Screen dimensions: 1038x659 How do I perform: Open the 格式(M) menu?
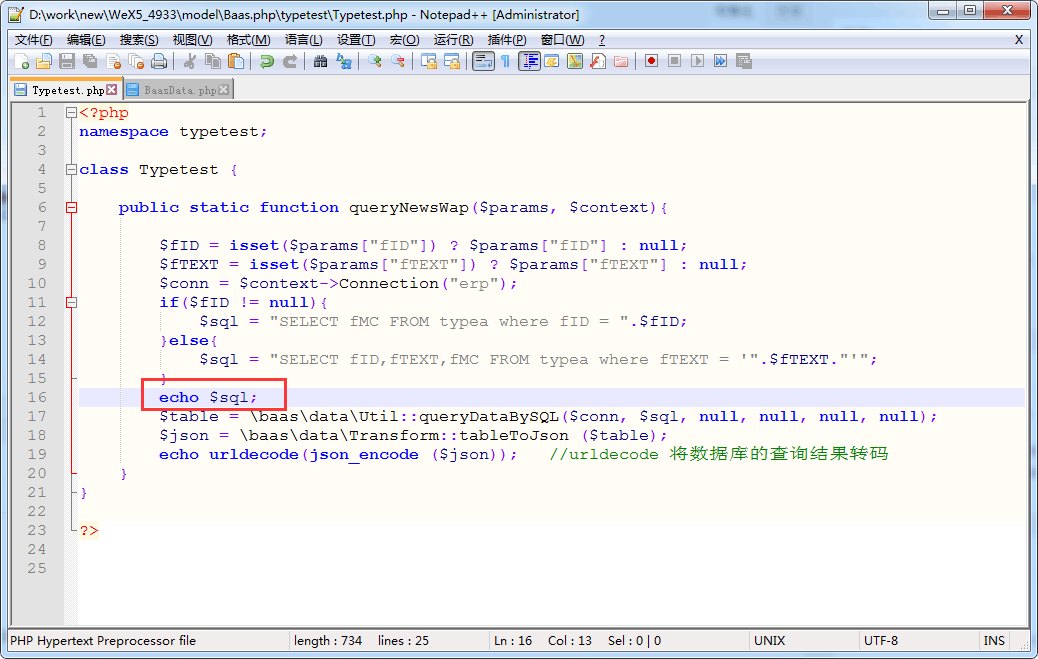click(x=248, y=40)
